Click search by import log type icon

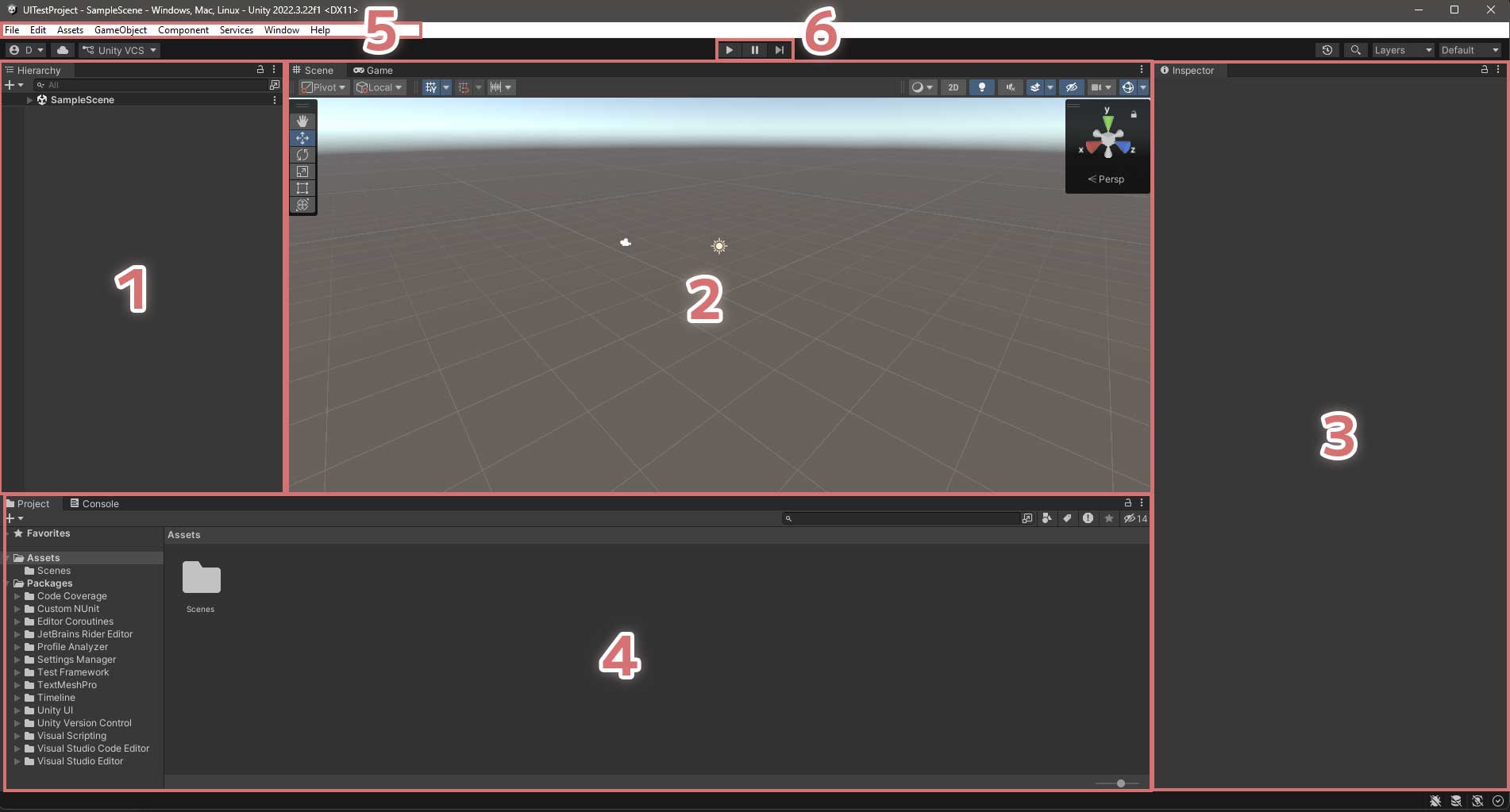tap(1088, 518)
